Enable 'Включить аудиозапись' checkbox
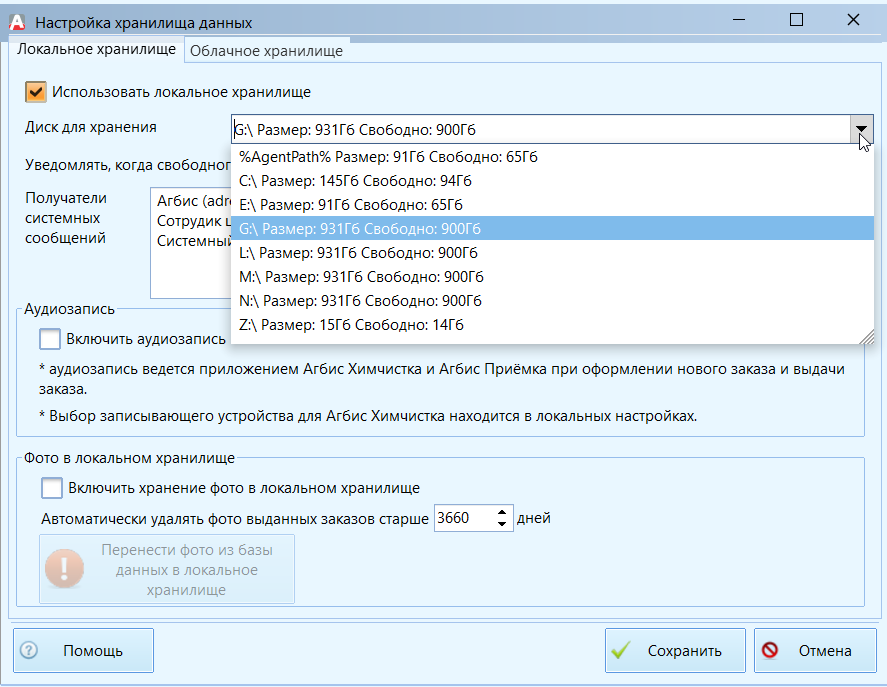 [50, 339]
